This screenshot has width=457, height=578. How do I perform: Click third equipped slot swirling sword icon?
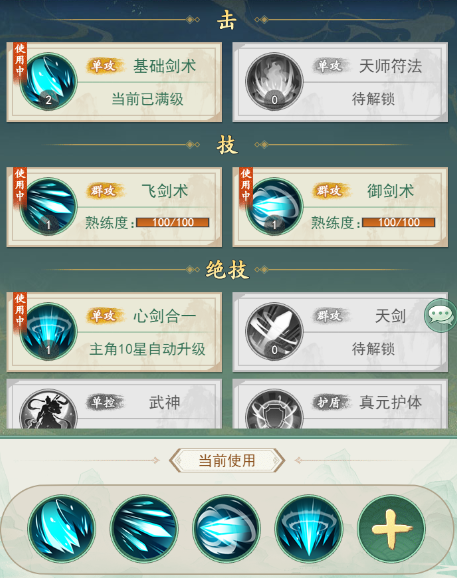[226, 529]
